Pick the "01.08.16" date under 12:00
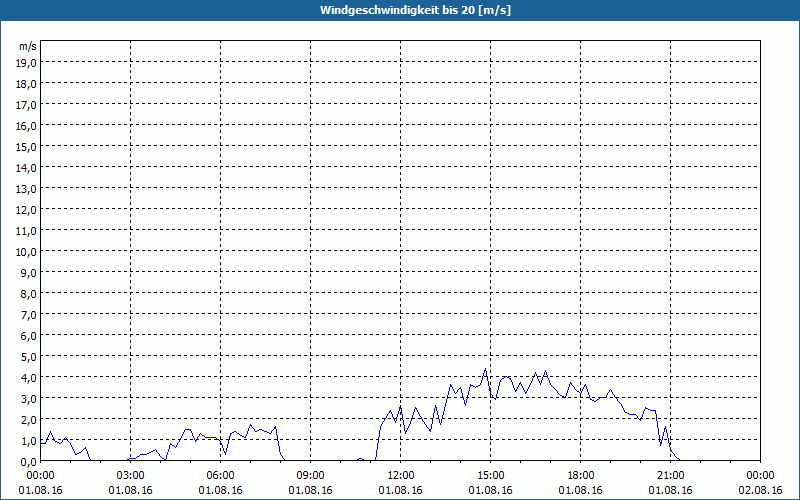The height and width of the screenshot is (500, 800). click(401, 490)
